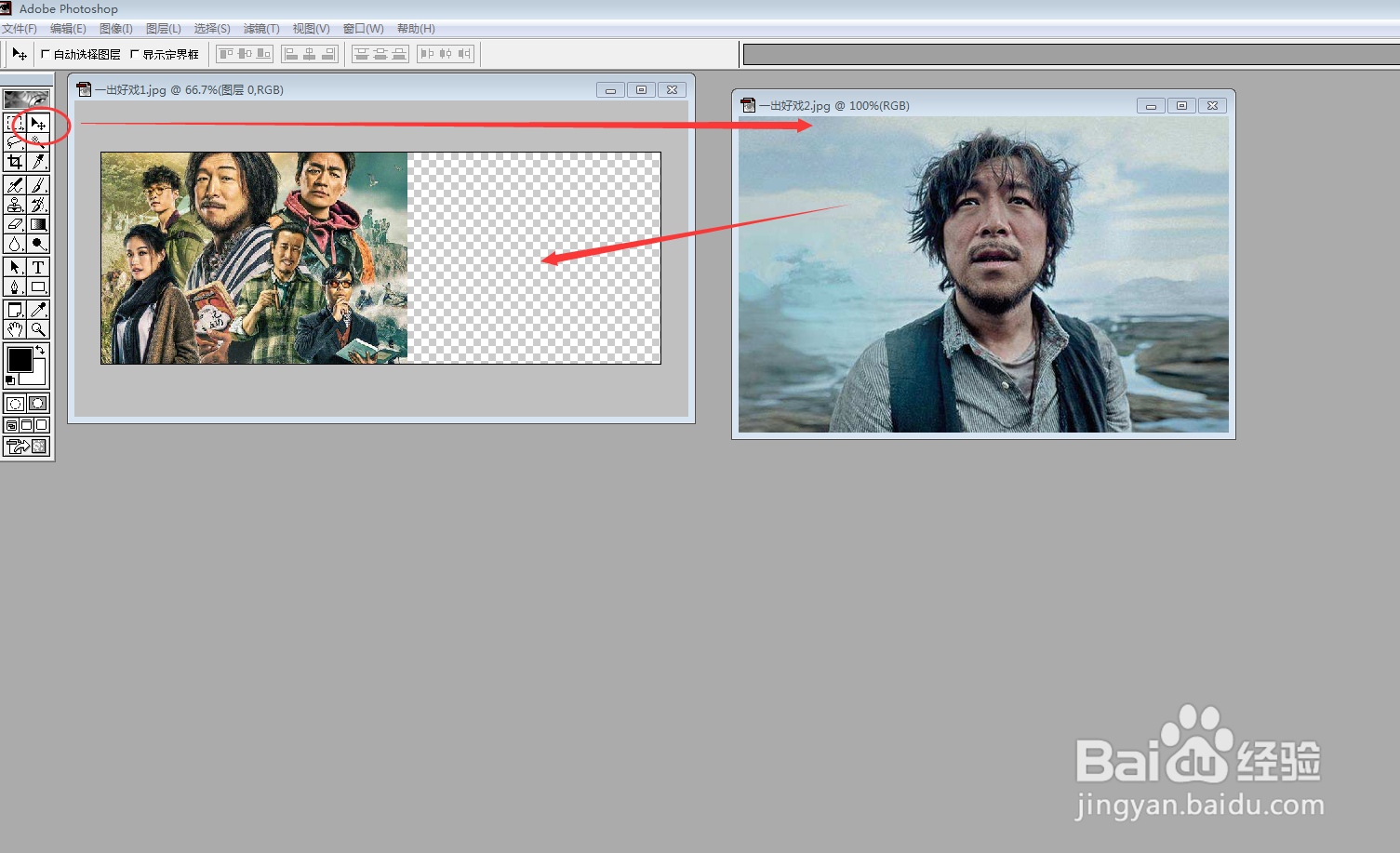Click the Move tool icon in the options bar
This screenshot has height=853, width=1400.
(19, 54)
